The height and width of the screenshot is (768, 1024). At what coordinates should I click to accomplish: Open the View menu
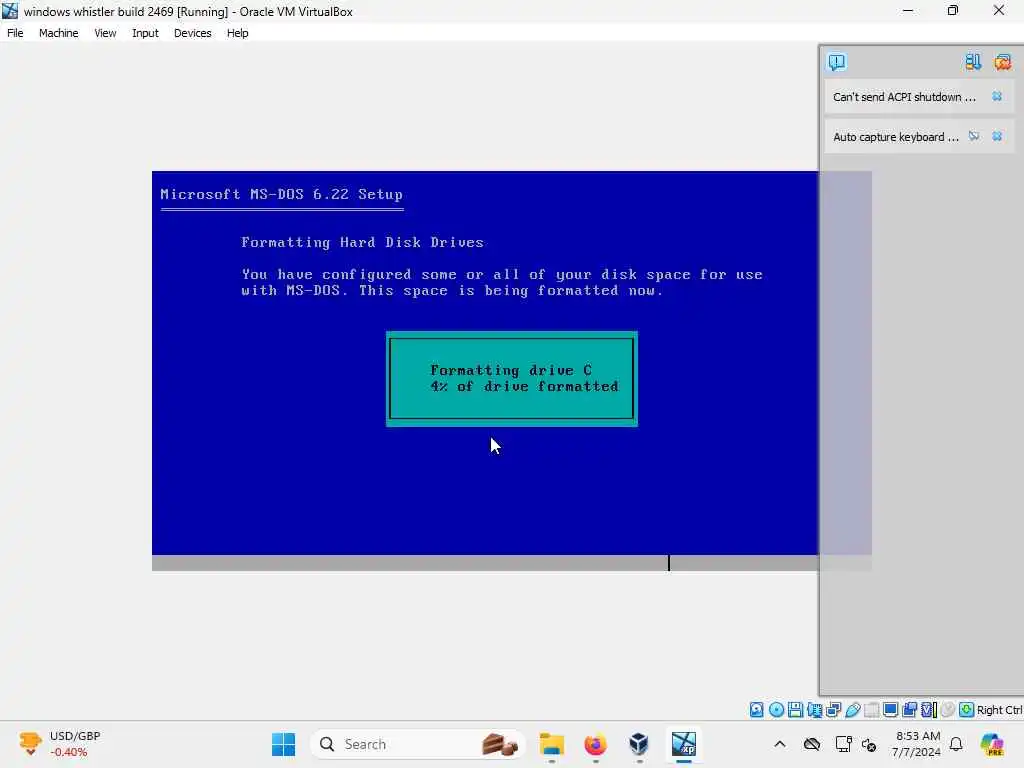[104, 33]
